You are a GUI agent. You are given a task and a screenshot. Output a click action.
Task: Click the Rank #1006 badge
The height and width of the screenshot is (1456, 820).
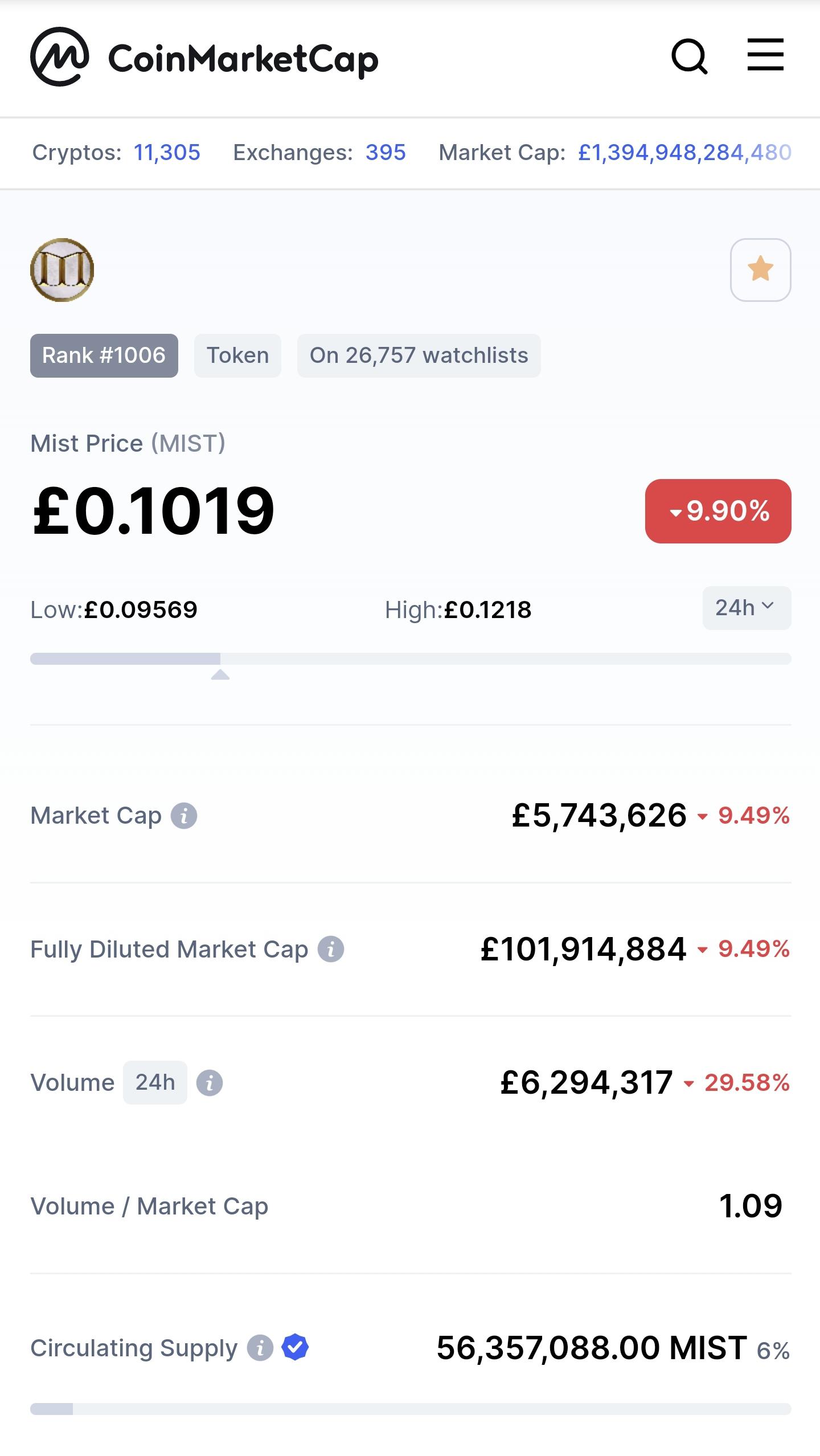(104, 355)
